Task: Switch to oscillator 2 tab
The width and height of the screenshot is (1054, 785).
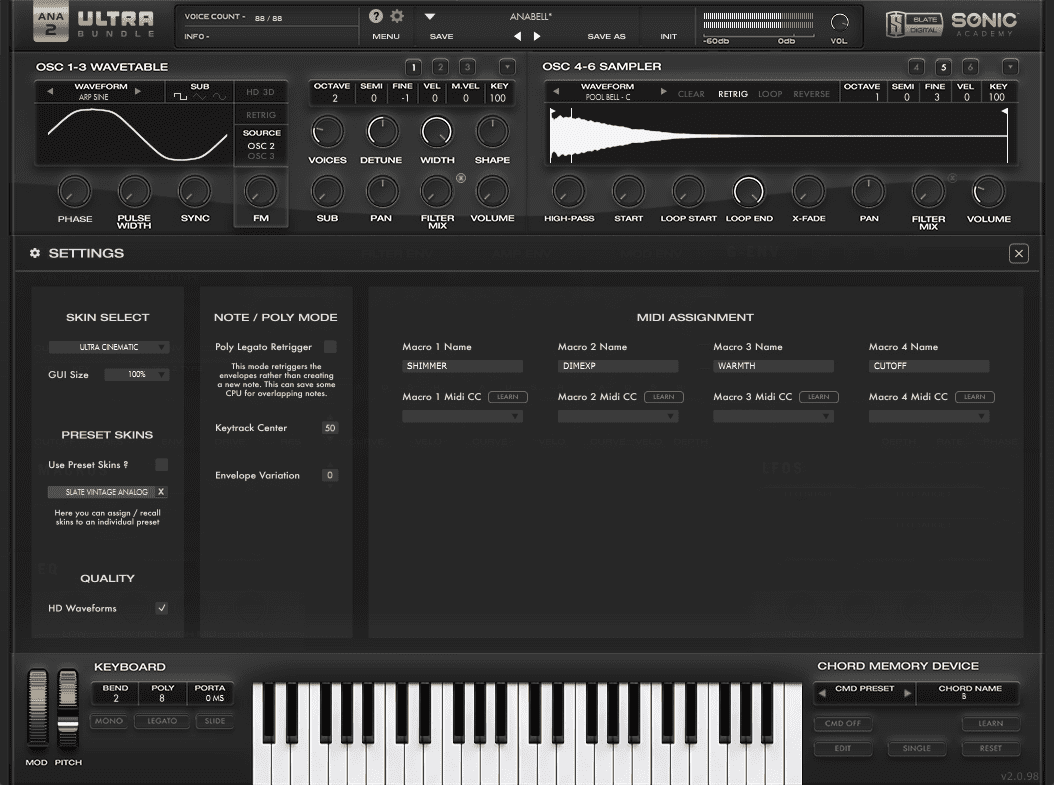Action: tap(440, 67)
